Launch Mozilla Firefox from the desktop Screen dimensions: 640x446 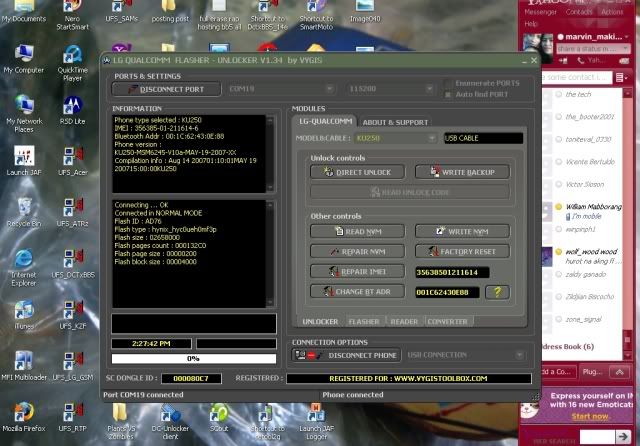24,417
